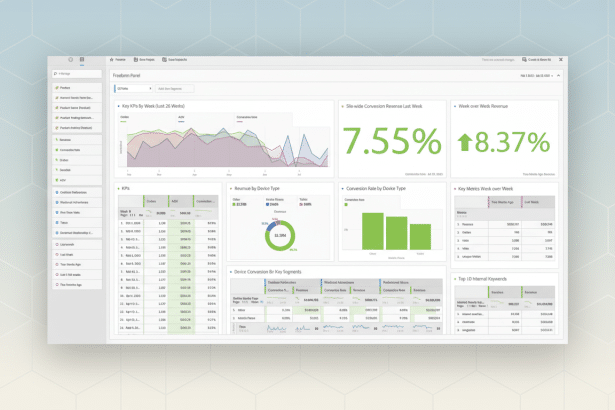Viewport: 615px width, 410px height.
Task: Select the Last Week date range component
Action: click(x=77, y=255)
